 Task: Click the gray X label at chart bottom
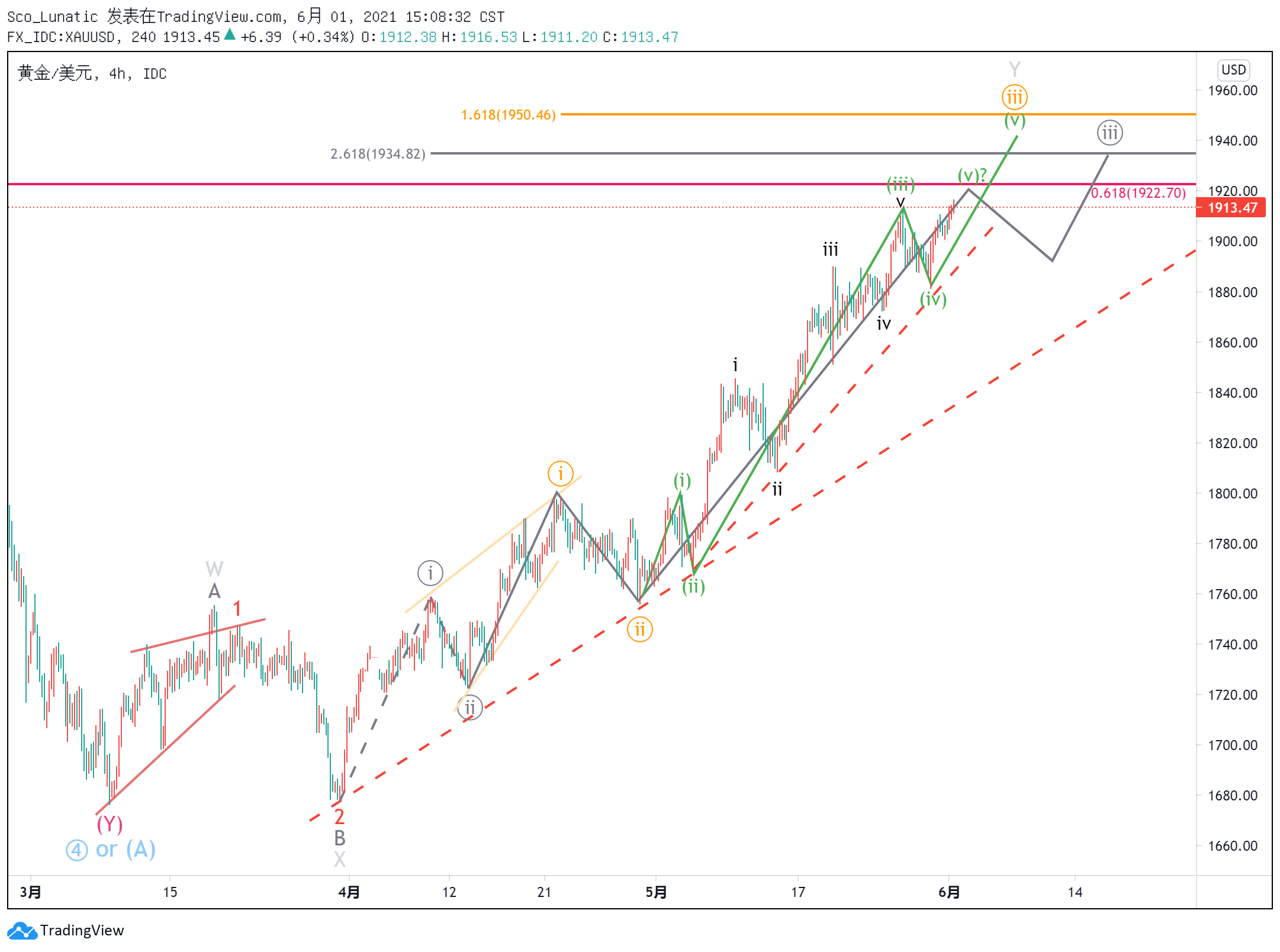[x=339, y=859]
